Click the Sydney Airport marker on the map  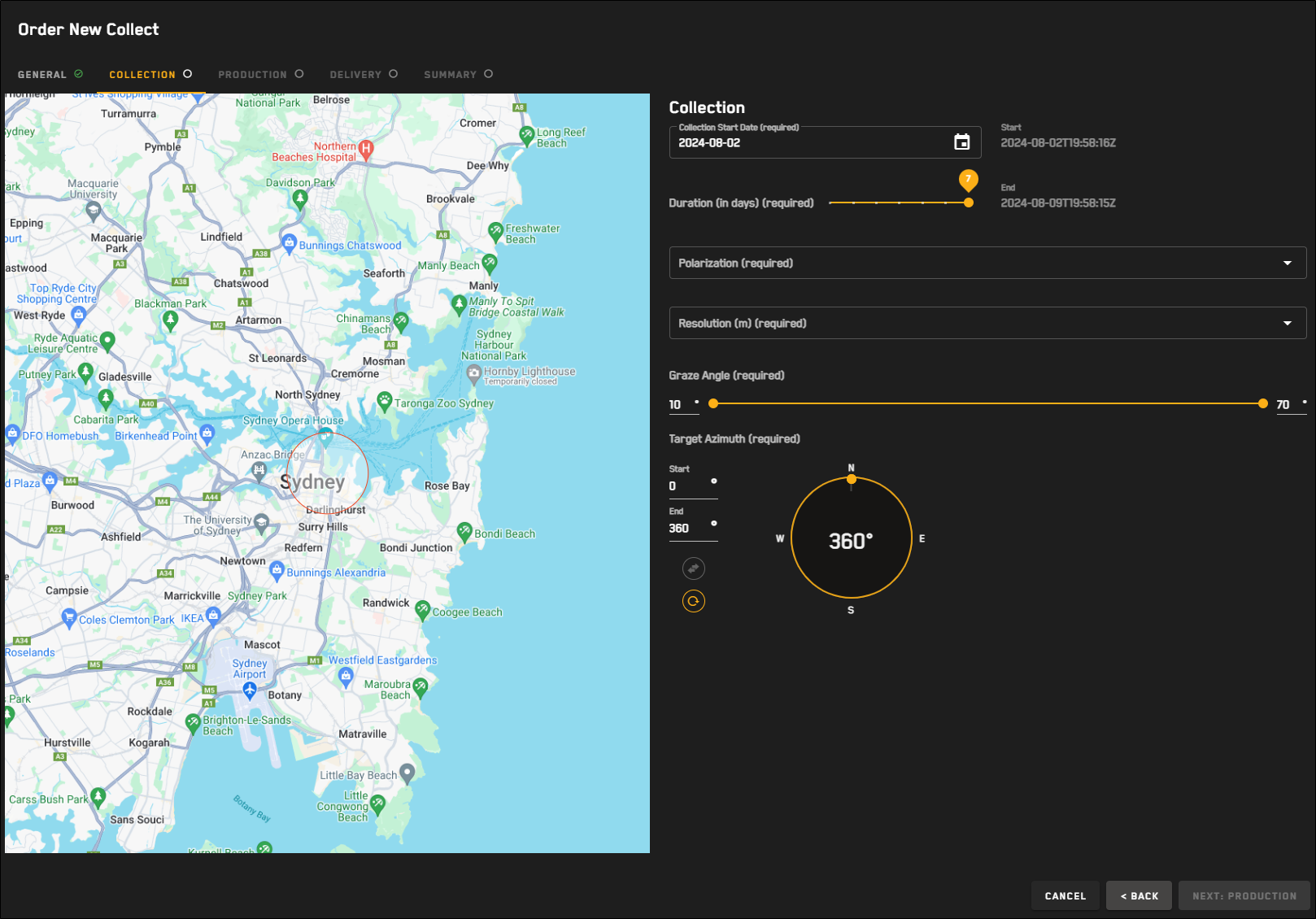click(250, 690)
